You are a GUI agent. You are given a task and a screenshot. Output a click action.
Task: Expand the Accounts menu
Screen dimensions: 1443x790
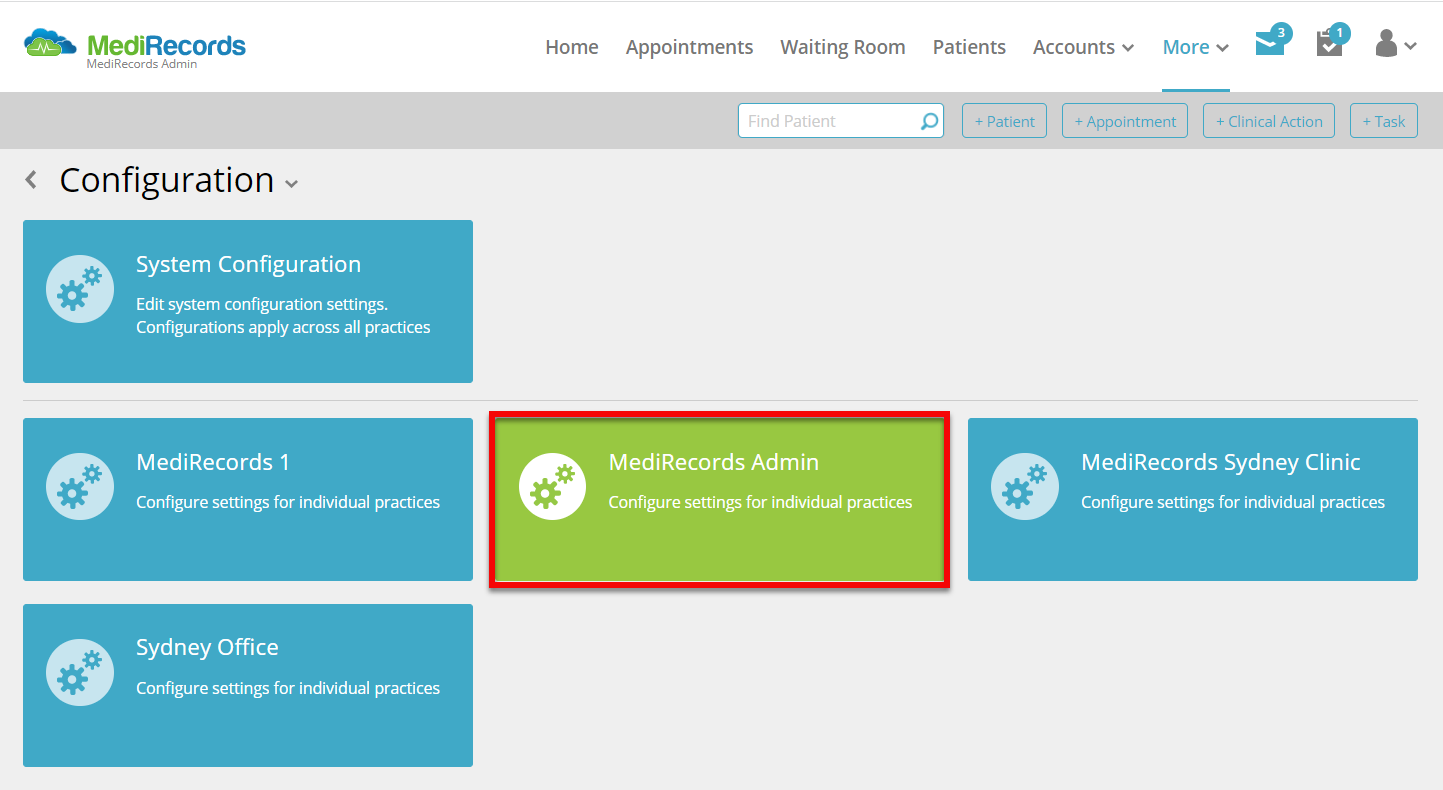click(x=1083, y=47)
